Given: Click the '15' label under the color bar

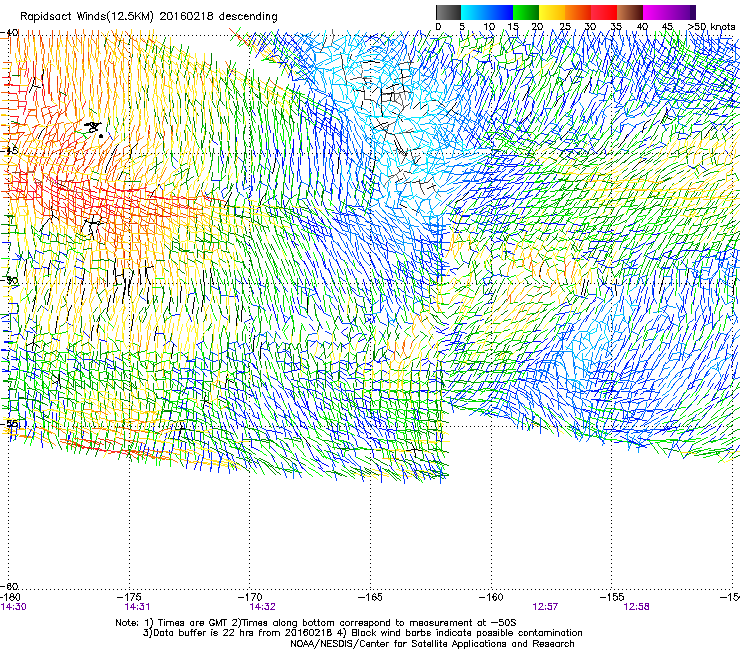Looking at the screenshot, I should click(513, 27).
